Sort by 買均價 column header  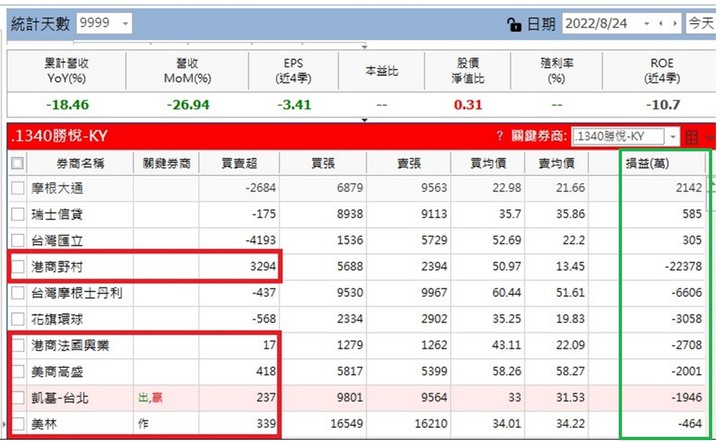pyautogui.click(x=488, y=163)
